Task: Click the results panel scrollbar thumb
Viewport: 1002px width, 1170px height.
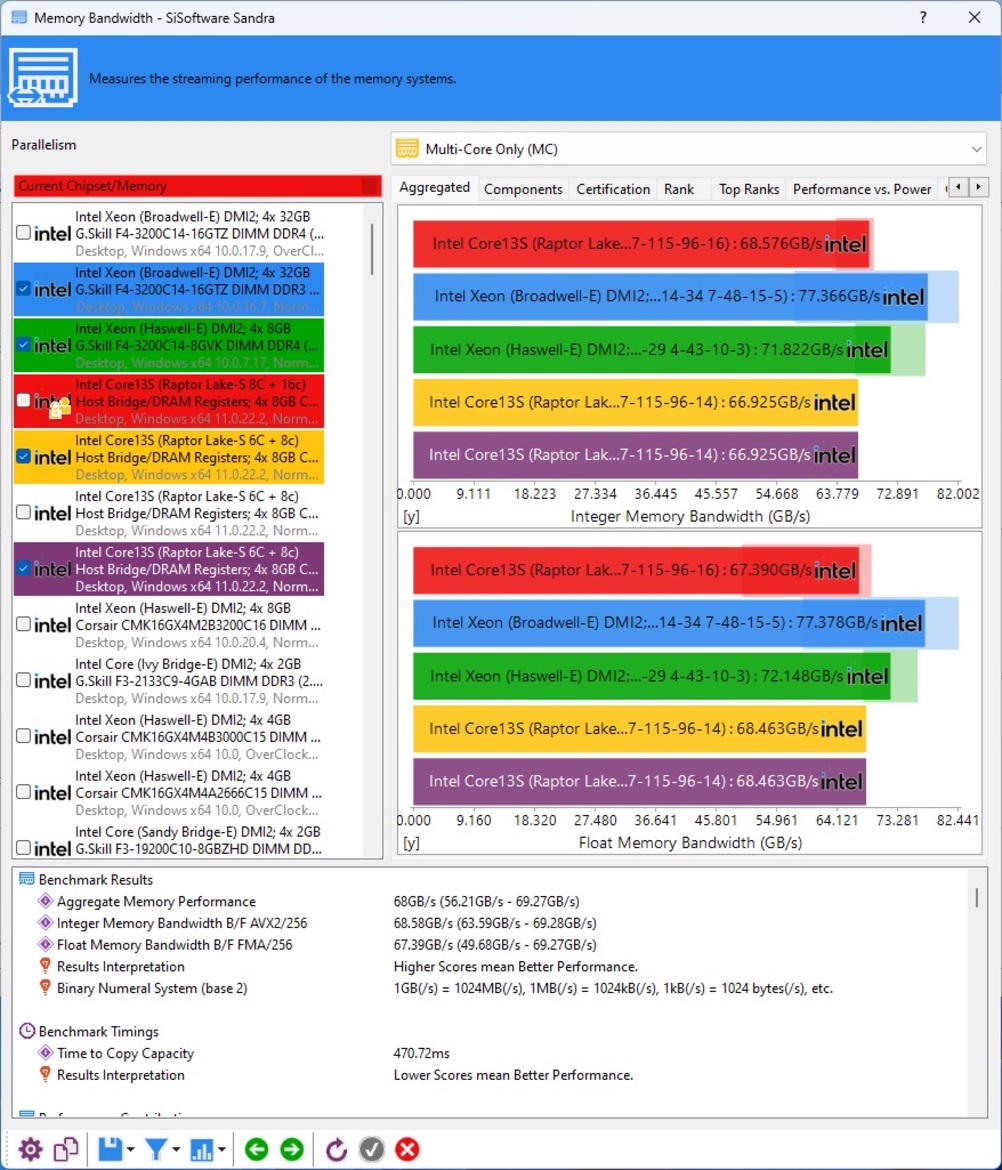Action: [977, 898]
